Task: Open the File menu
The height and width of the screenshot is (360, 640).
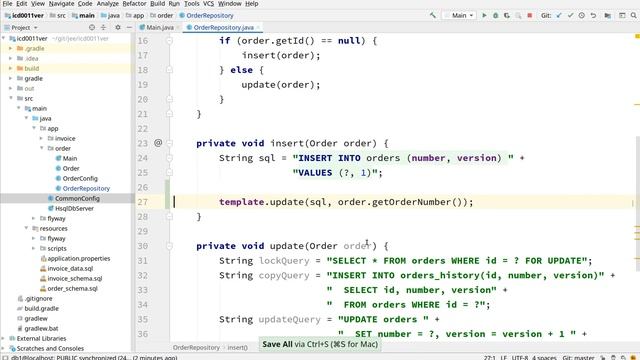Action: pyautogui.click(x=7, y=4)
